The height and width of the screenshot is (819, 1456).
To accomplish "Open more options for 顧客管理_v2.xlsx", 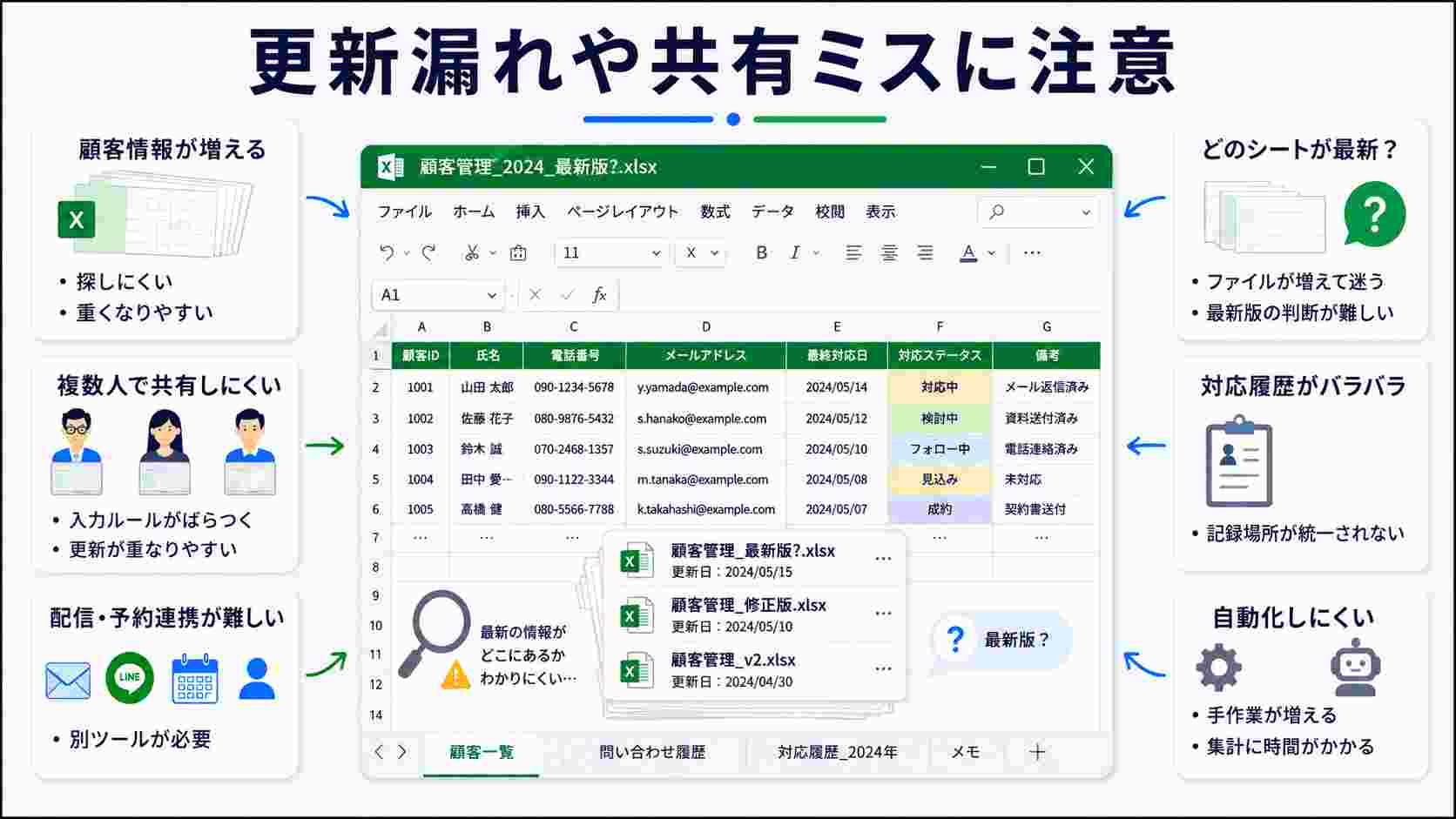I will (x=883, y=668).
